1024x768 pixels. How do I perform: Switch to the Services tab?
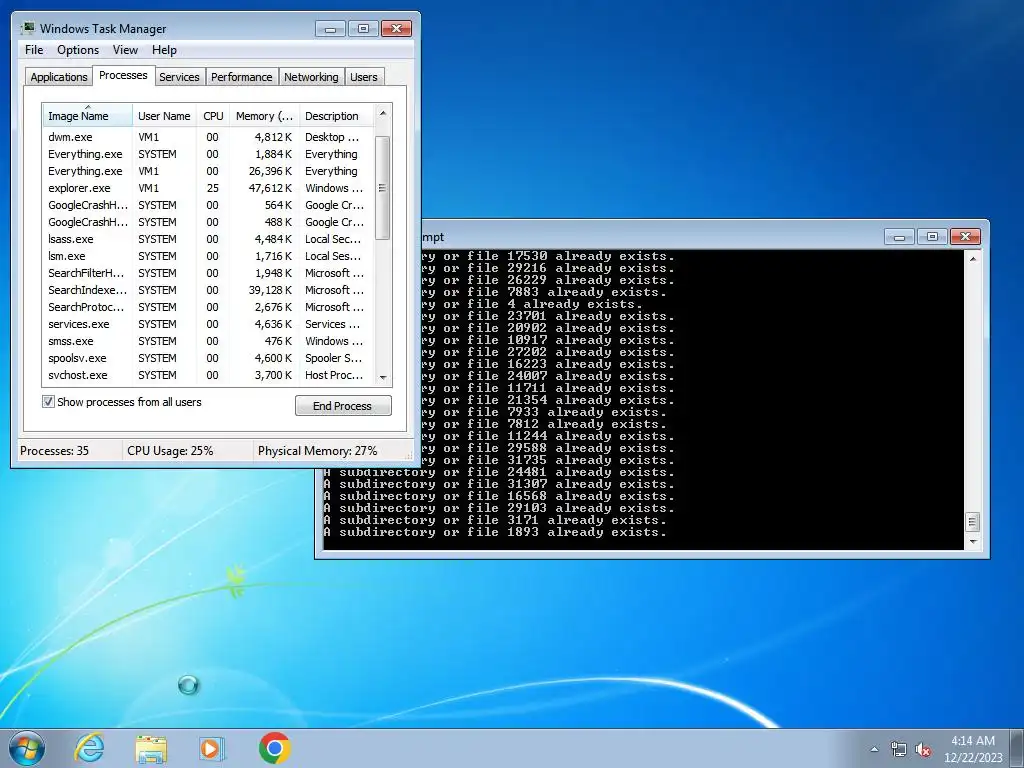[179, 76]
